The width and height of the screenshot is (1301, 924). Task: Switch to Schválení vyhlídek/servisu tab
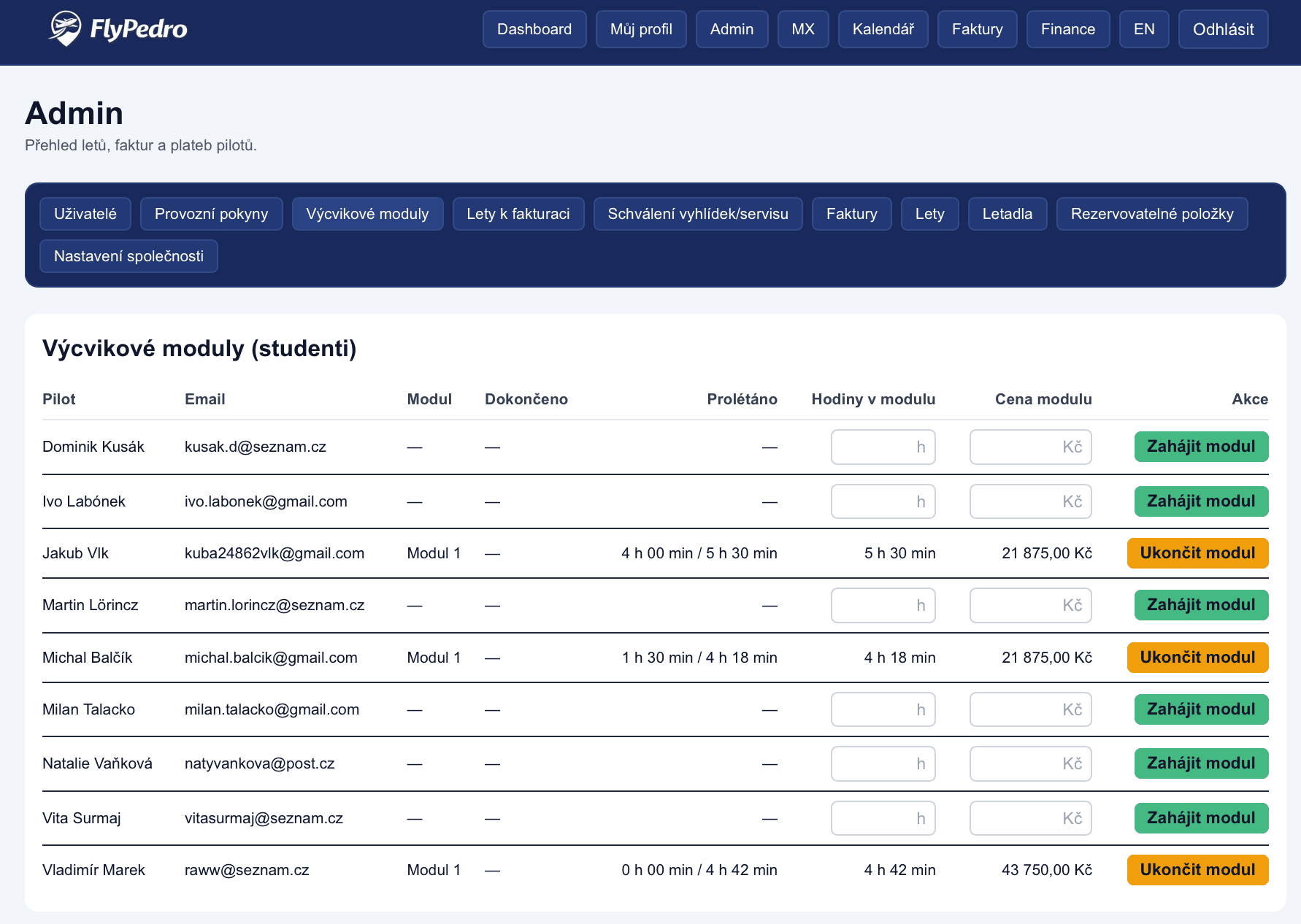pyautogui.click(x=697, y=214)
